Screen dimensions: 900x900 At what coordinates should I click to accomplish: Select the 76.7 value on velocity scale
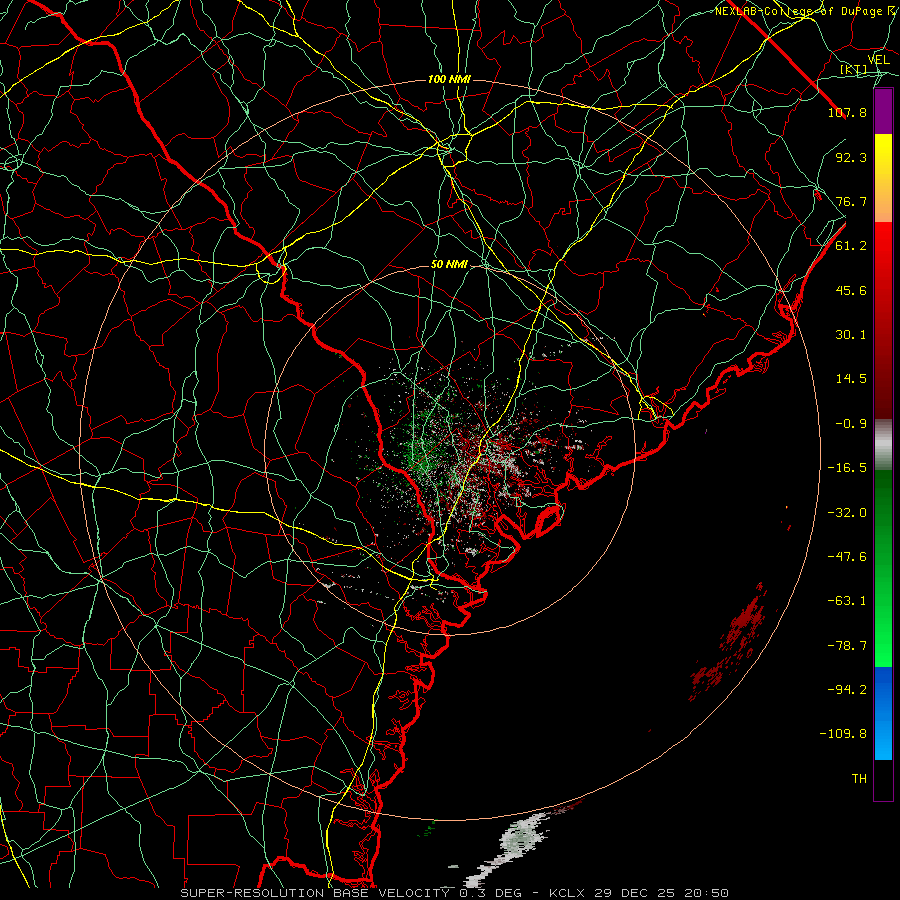[851, 201]
